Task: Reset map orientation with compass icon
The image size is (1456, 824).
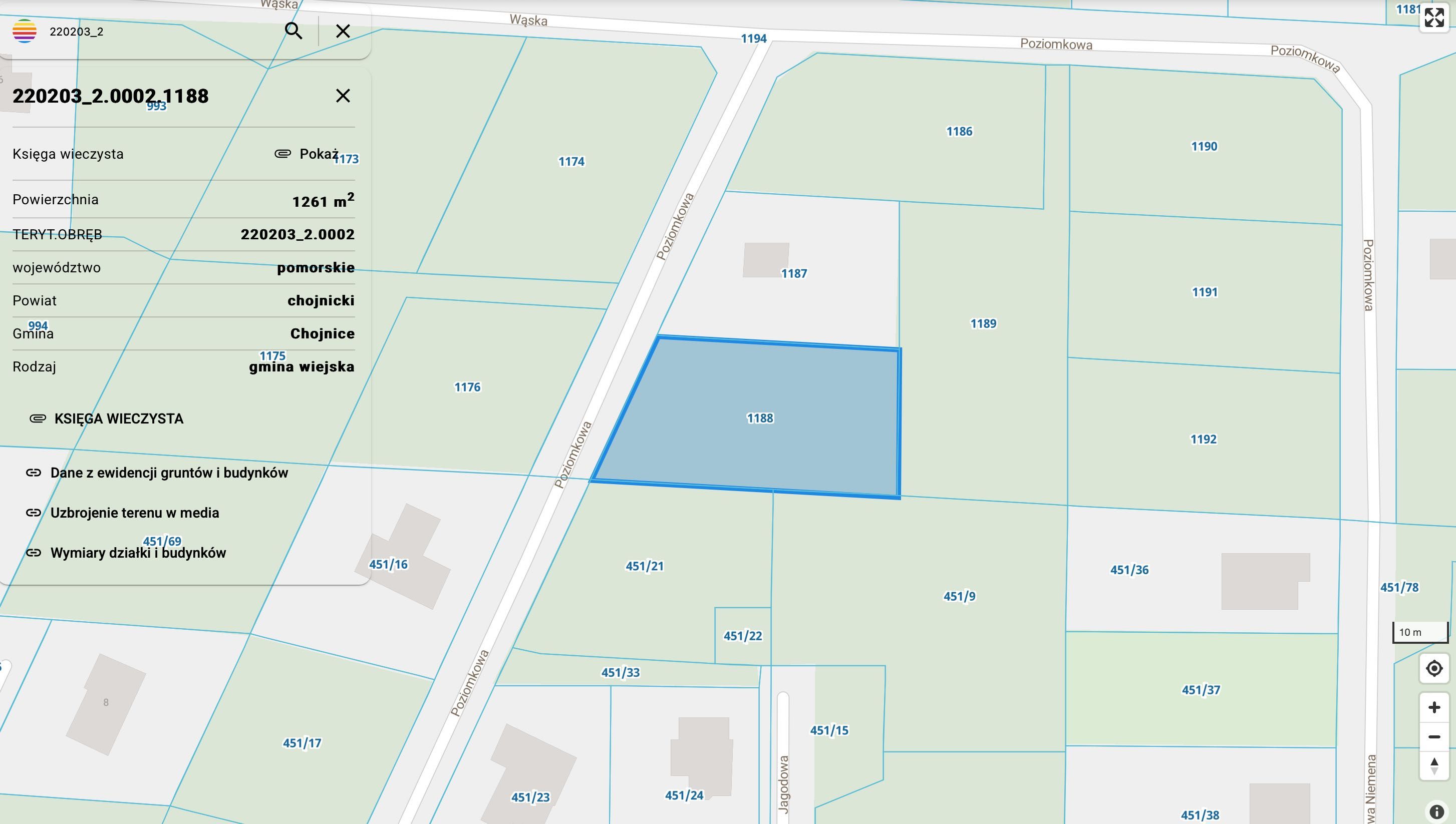Action: click(1434, 766)
